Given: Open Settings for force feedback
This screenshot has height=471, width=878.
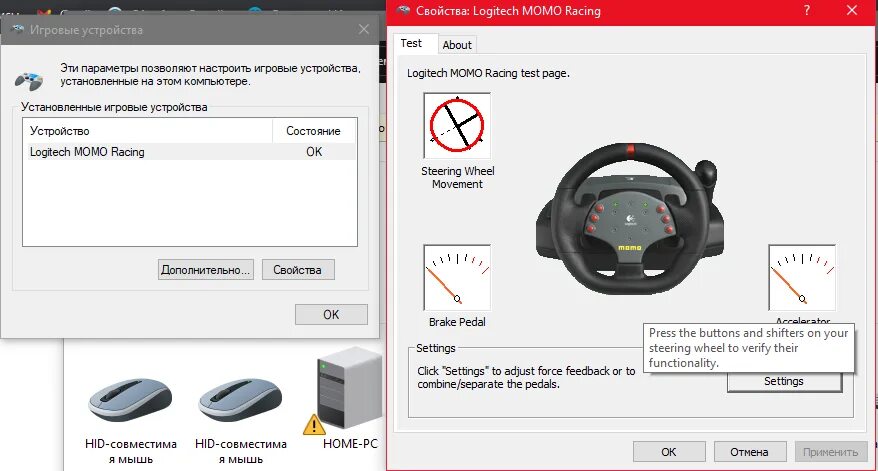Looking at the screenshot, I should pyautogui.click(x=784, y=381).
